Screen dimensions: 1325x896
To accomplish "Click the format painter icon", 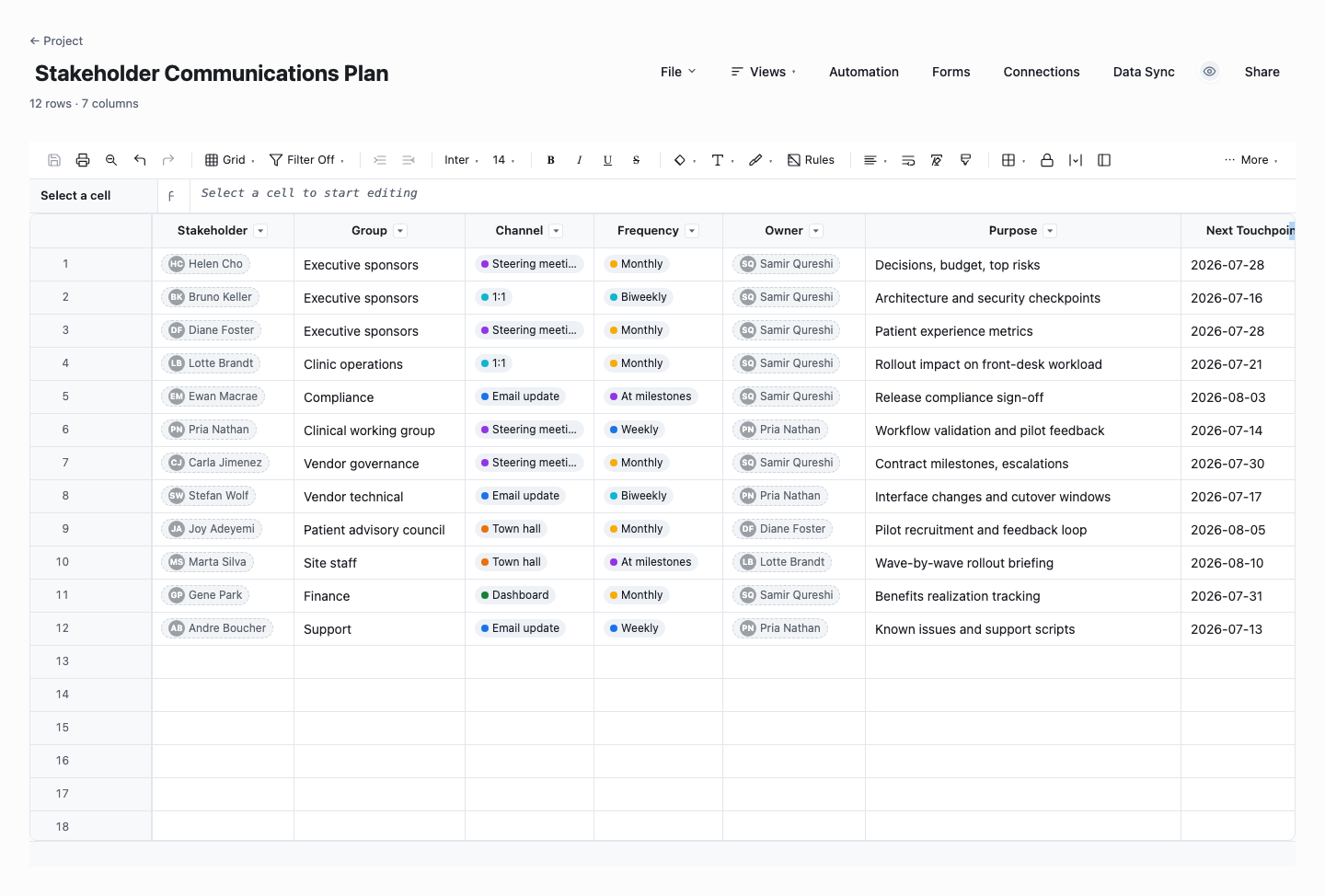I will point(965,160).
